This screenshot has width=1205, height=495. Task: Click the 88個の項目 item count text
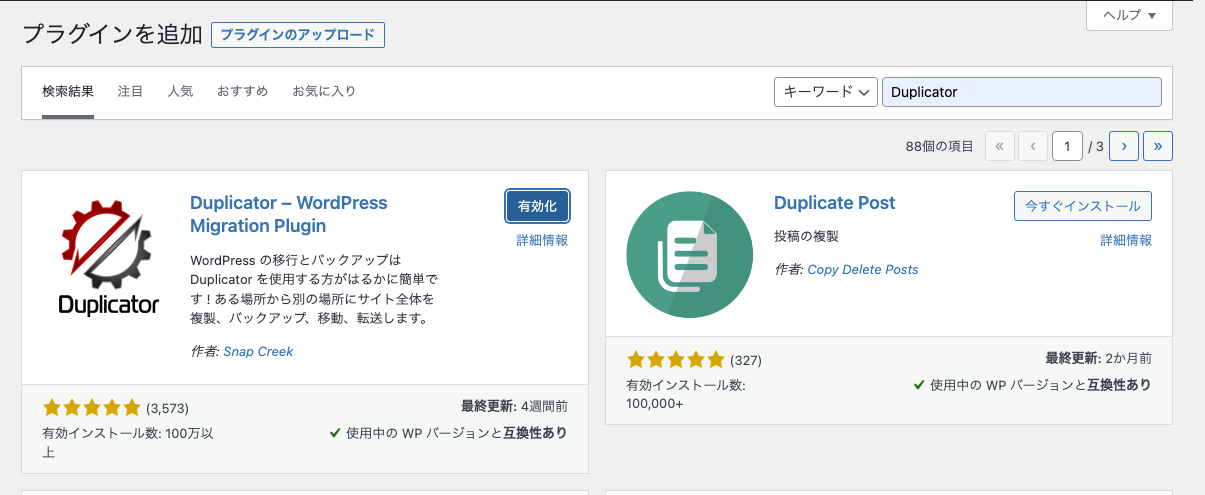click(x=940, y=146)
